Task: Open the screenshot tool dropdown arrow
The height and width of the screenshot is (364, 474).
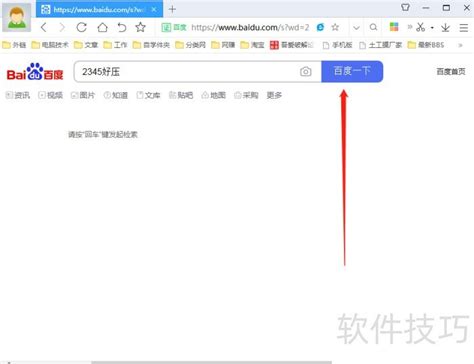Action: click(432, 28)
